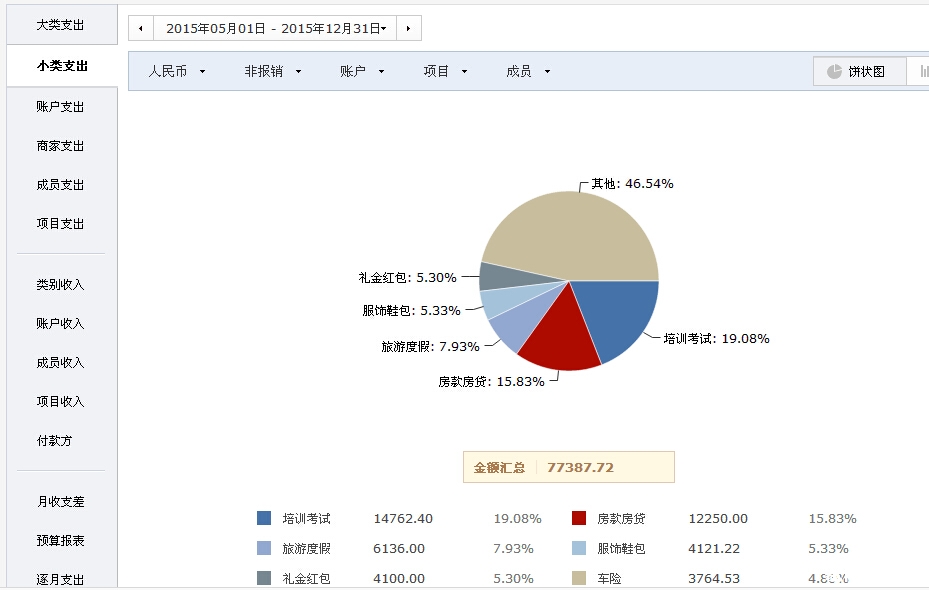Viewport: 929px width, 590px height.
Task: Click the 旅游度假: 7.93% chart label
Action: coord(430,347)
